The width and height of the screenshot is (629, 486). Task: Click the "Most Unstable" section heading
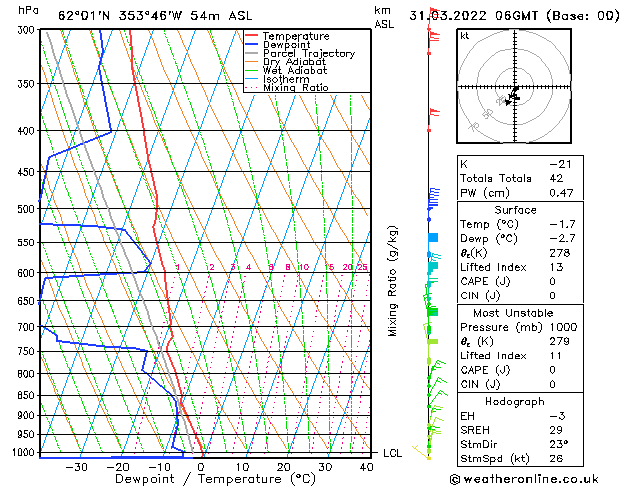click(513, 313)
